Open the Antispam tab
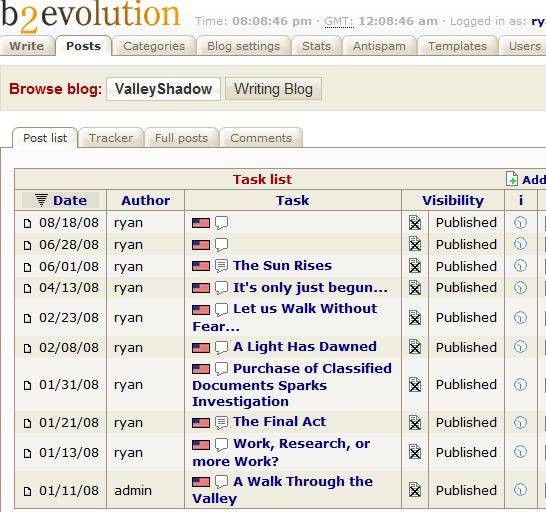 click(x=379, y=46)
